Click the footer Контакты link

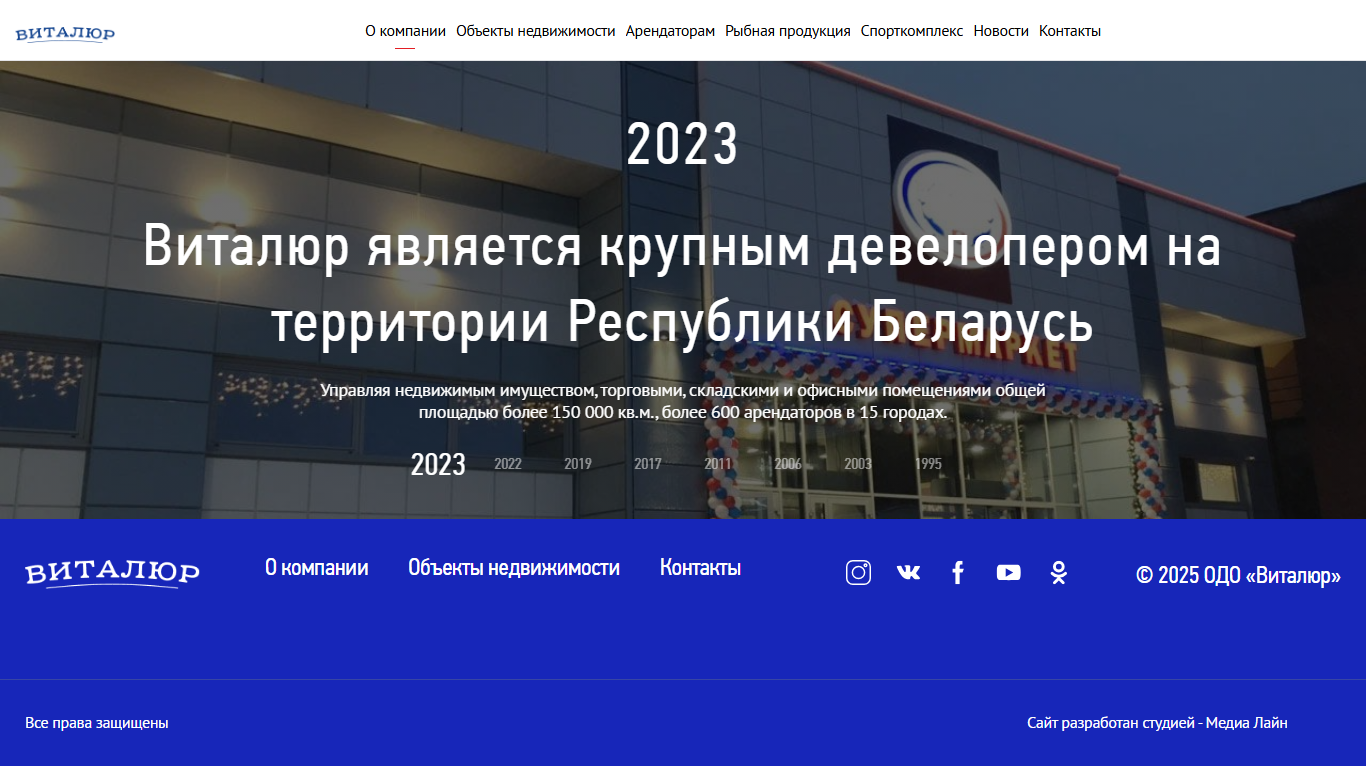pos(700,568)
